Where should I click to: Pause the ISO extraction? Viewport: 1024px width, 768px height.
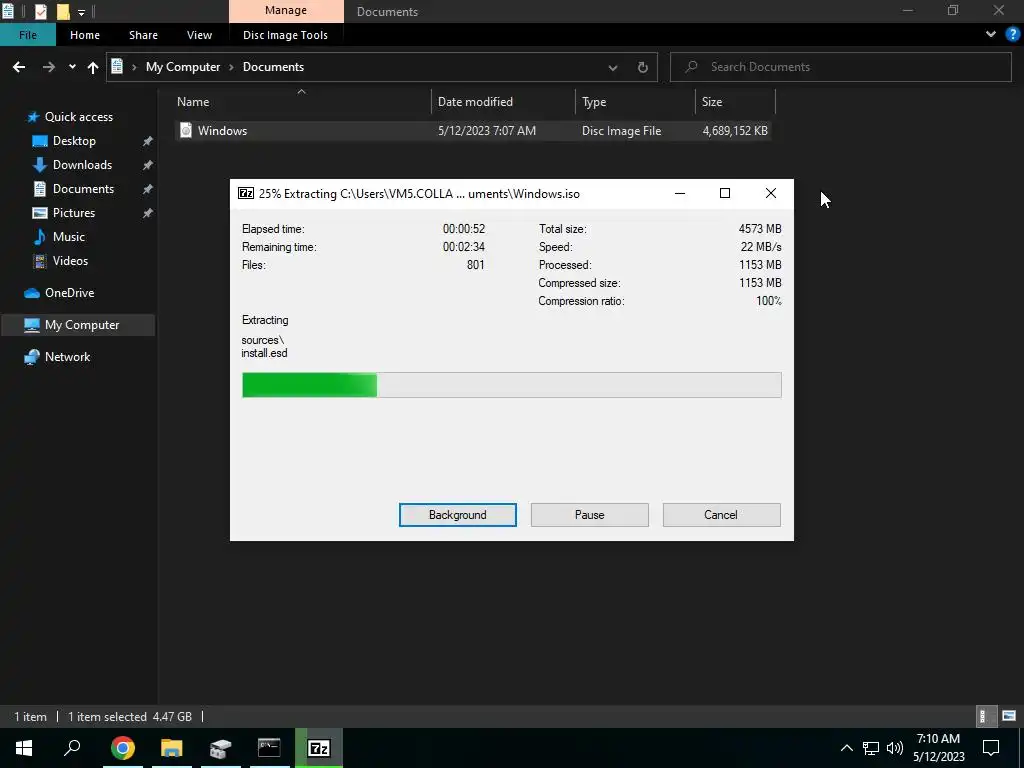tap(589, 515)
